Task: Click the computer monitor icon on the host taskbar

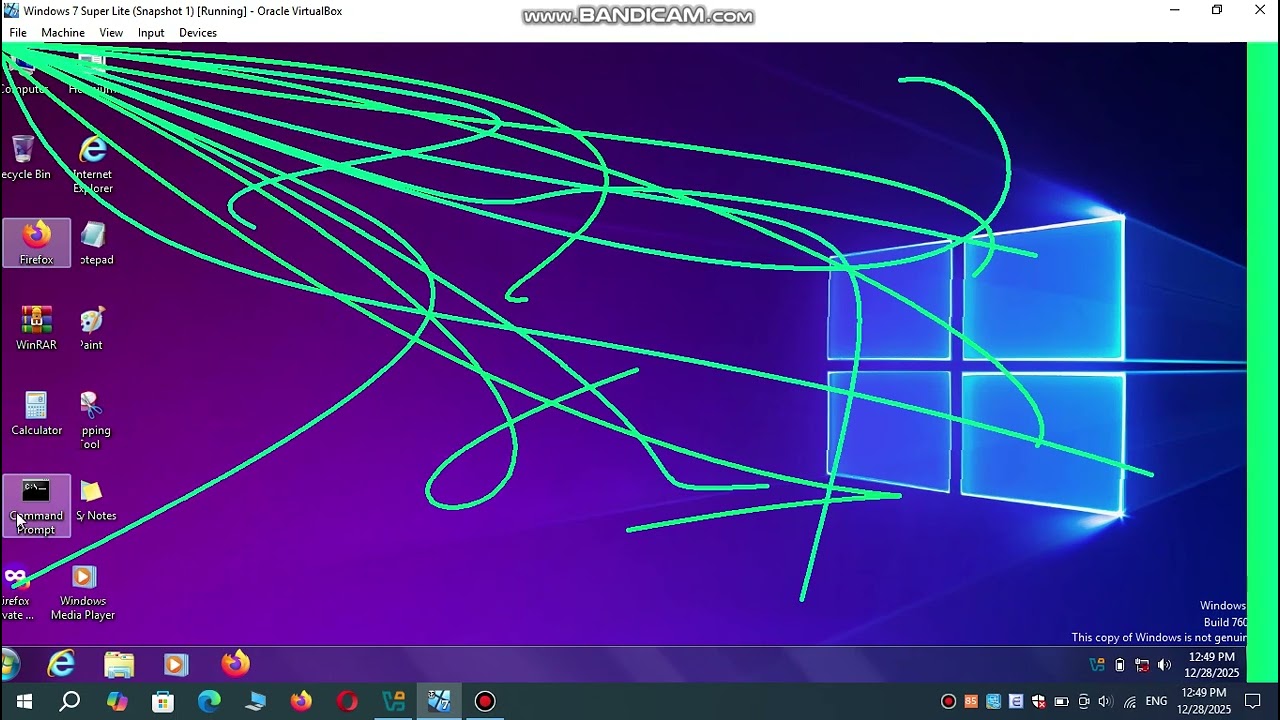Action: [x=255, y=701]
